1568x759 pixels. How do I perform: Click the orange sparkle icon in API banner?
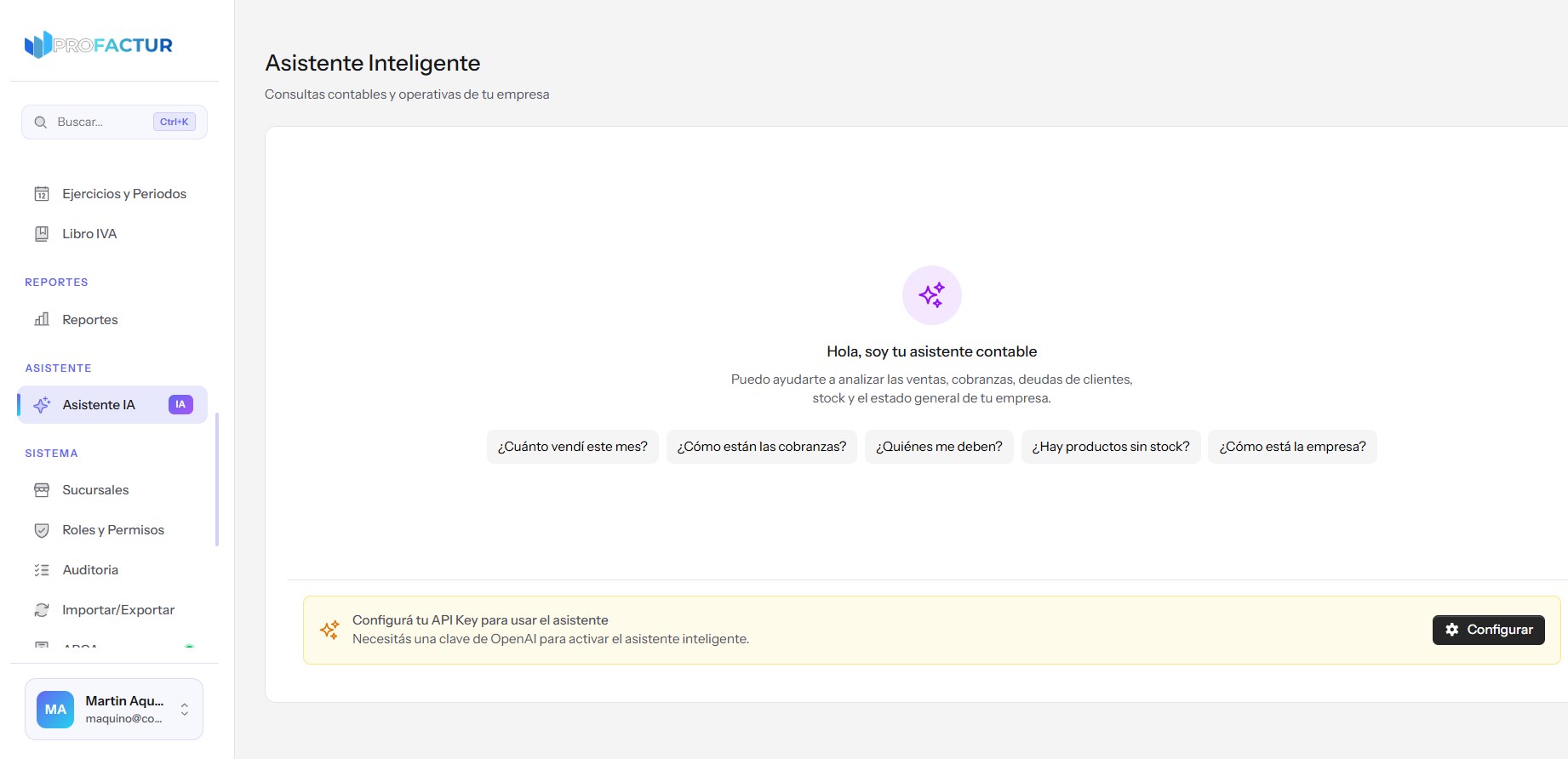(329, 630)
